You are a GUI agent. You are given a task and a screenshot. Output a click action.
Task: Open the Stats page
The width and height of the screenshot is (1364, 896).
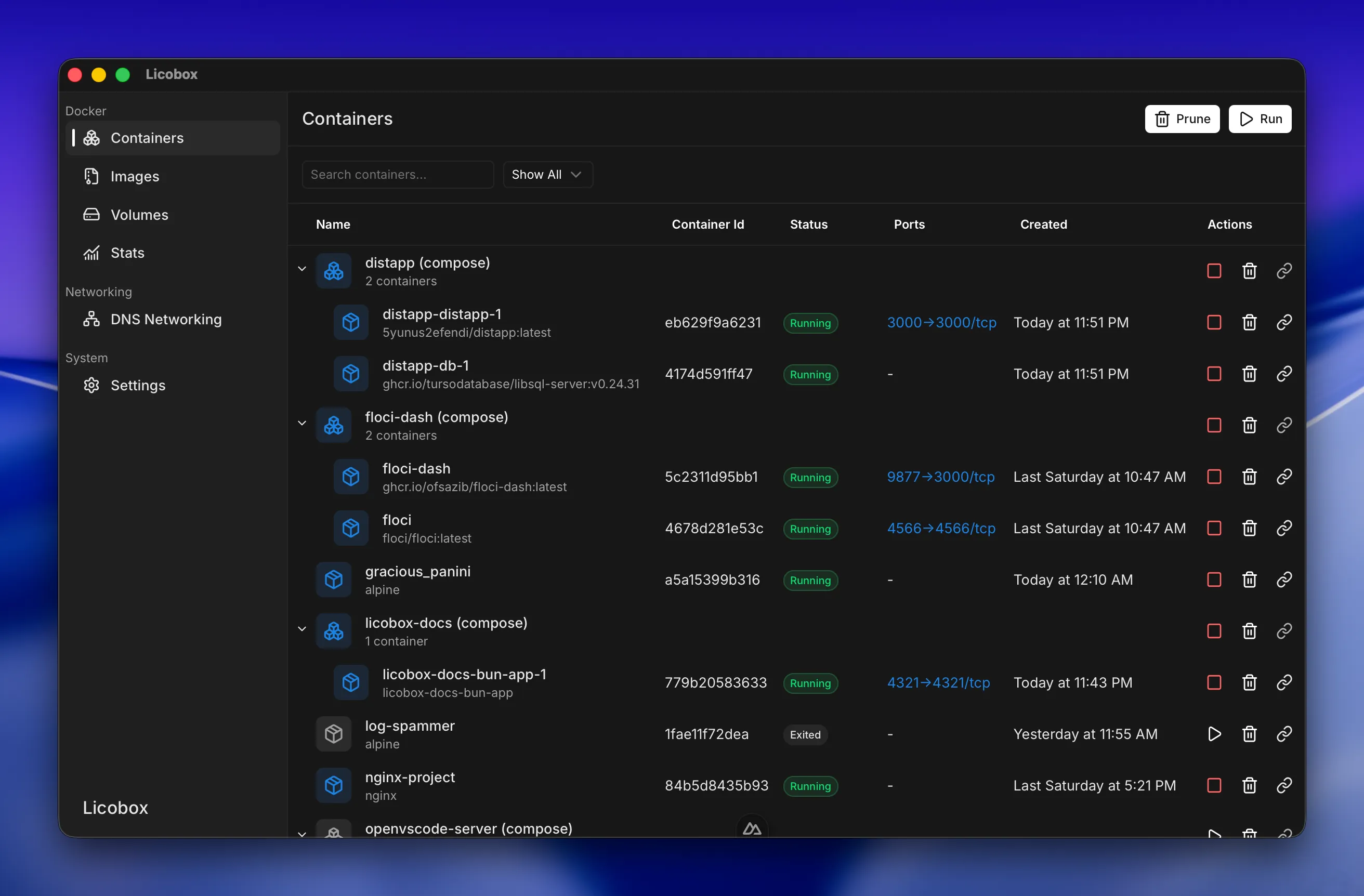(x=173, y=253)
